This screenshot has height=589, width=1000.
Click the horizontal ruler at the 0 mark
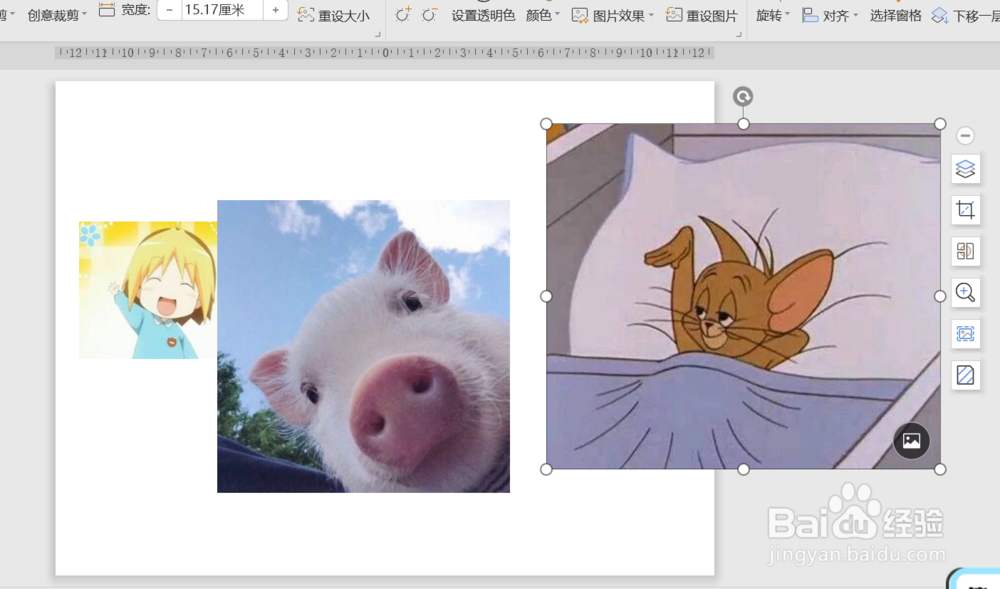click(385, 53)
